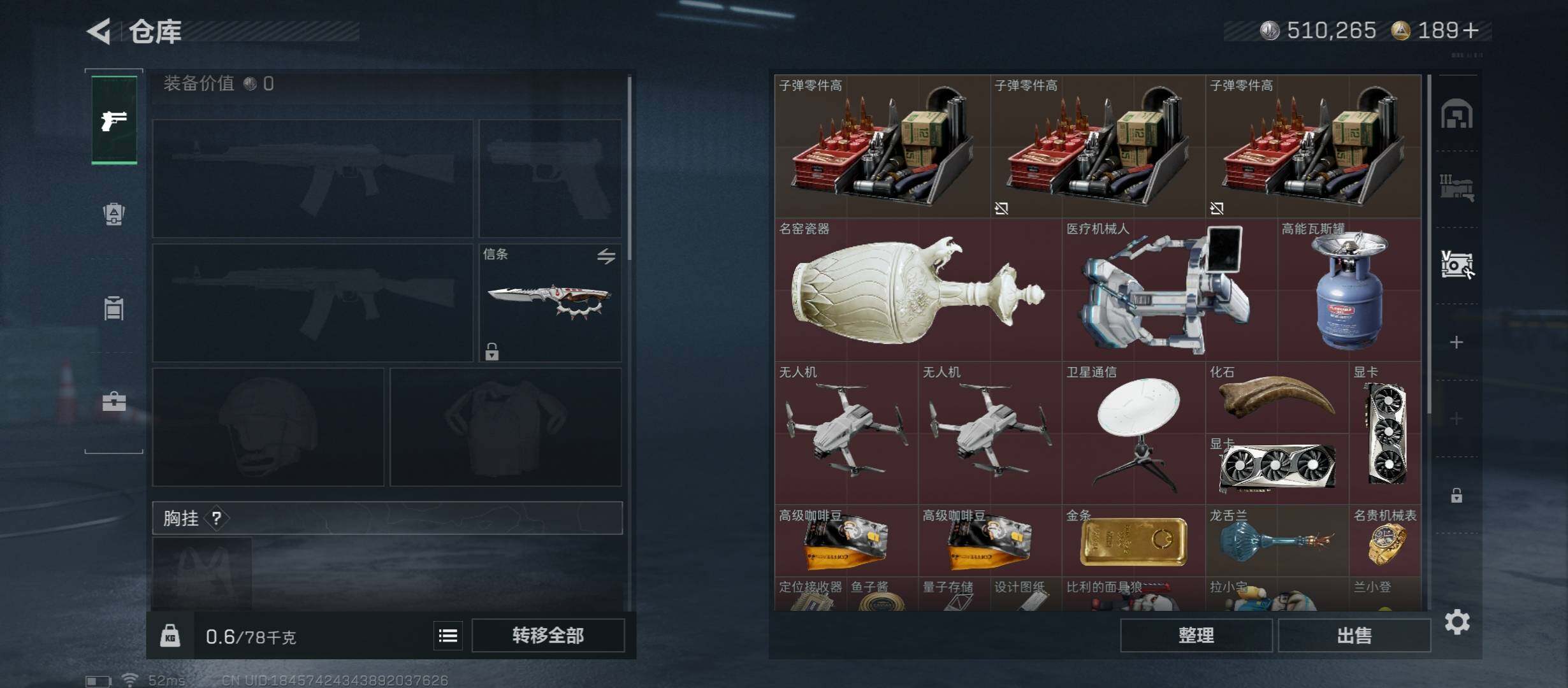Click the 出售 sell button
This screenshot has width=1568, height=688.
(1354, 635)
